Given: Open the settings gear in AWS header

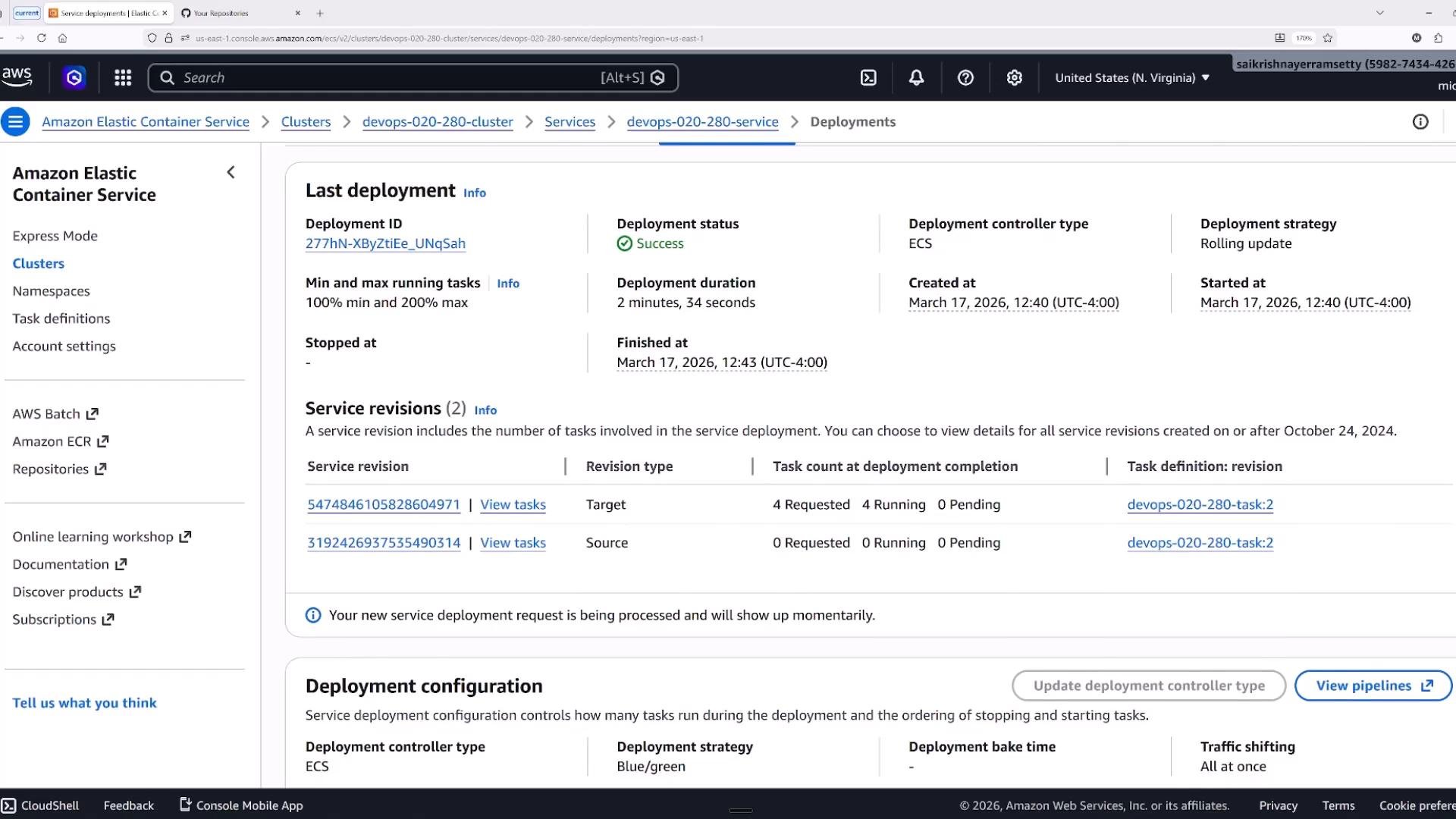Looking at the screenshot, I should 1015,77.
